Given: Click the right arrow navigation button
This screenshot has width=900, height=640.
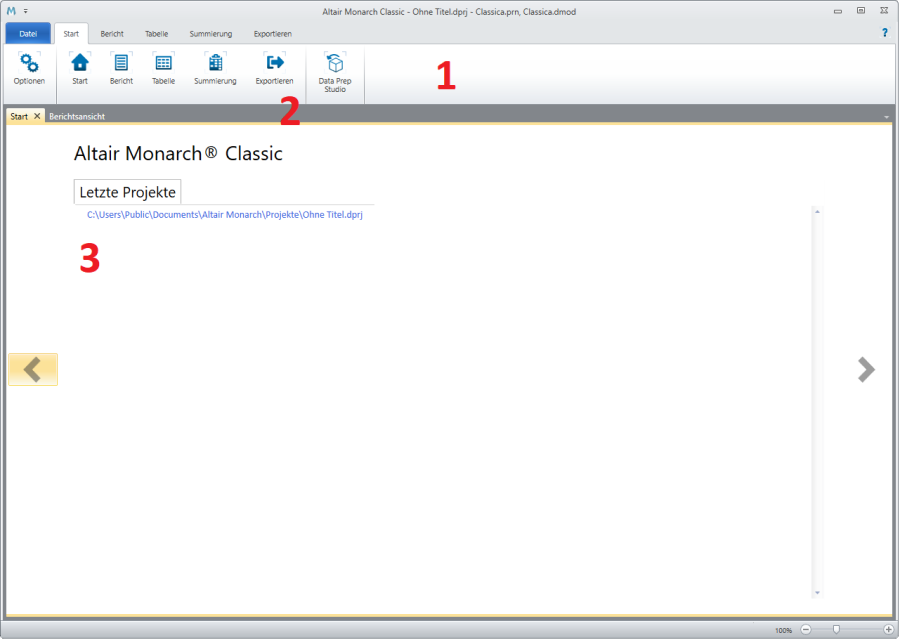Looking at the screenshot, I should click(866, 369).
